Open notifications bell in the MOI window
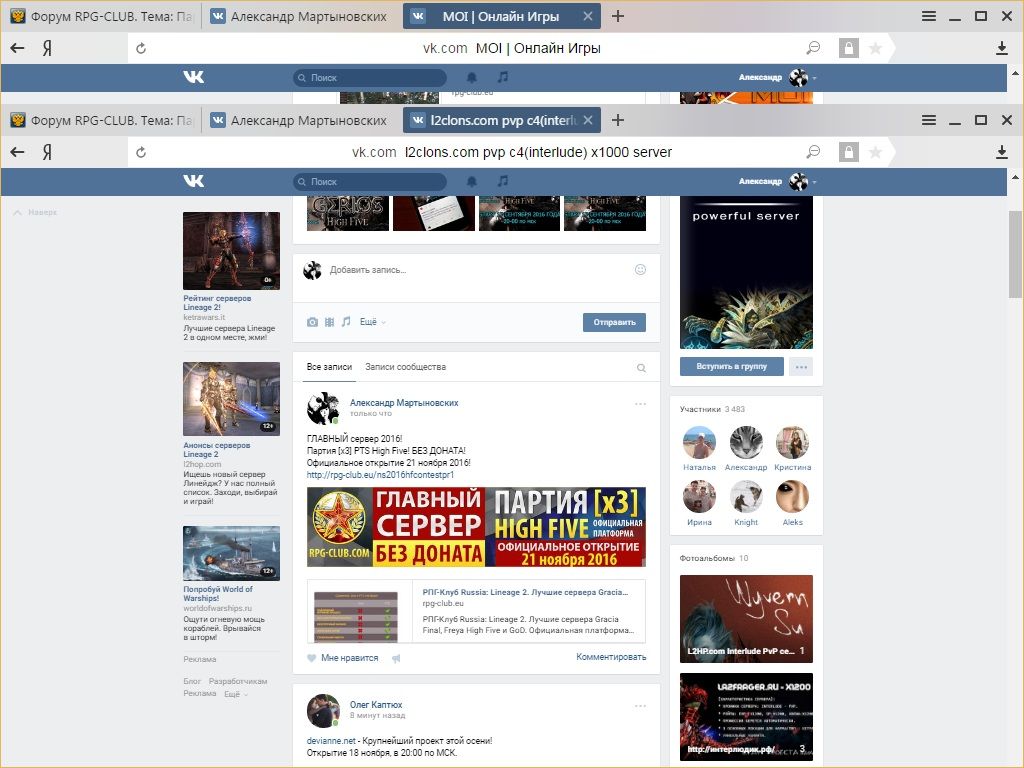This screenshot has height=768, width=1024. 472,77
